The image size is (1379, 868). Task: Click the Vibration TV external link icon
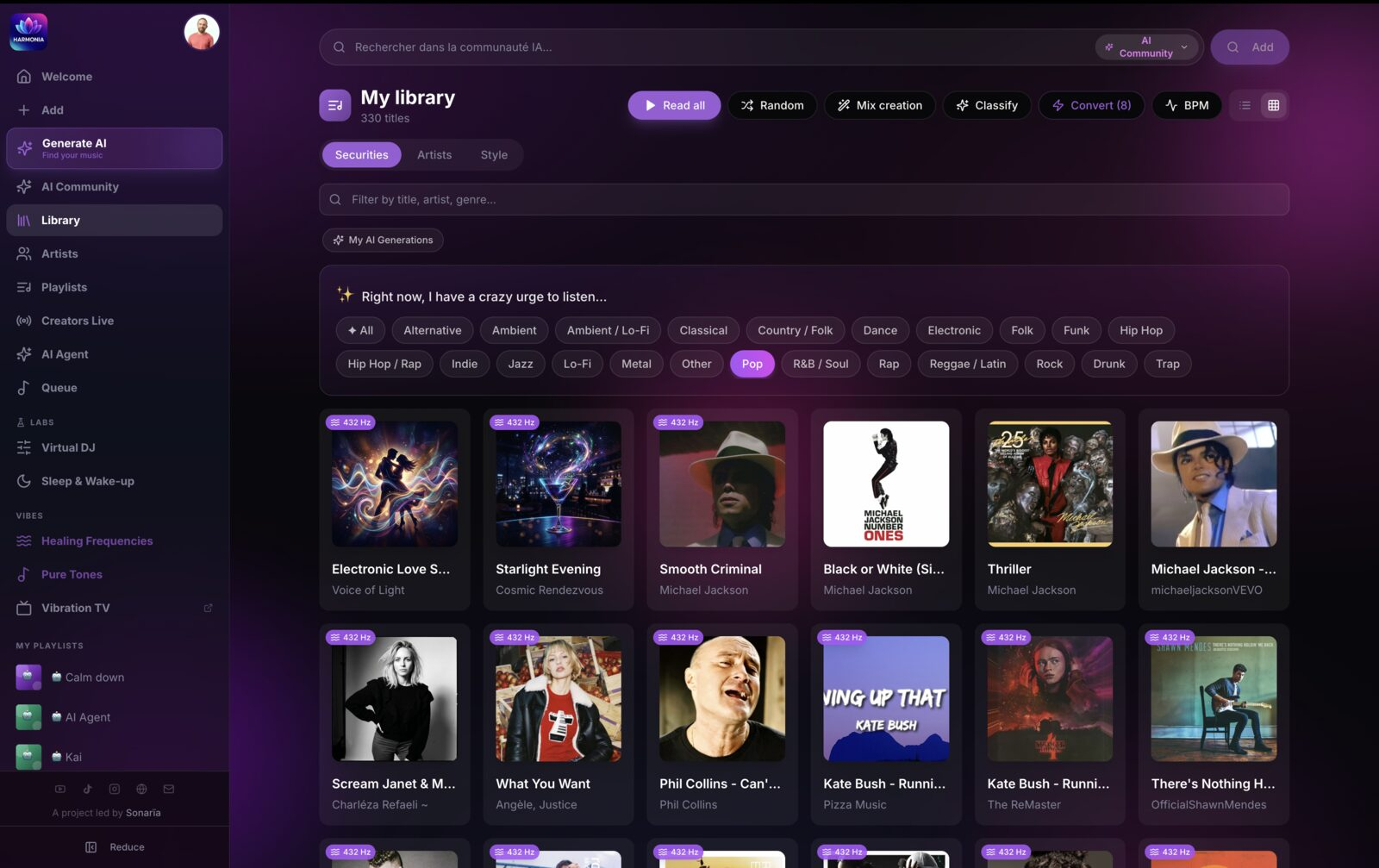tap(208, 609)
